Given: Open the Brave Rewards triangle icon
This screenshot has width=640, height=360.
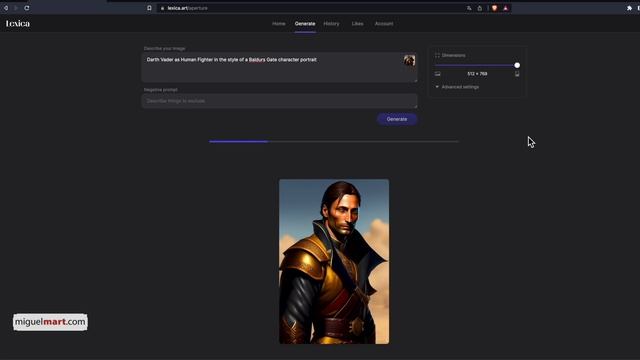Looking at the screenshot, I should pyautogui.click(x=506, y=8).
